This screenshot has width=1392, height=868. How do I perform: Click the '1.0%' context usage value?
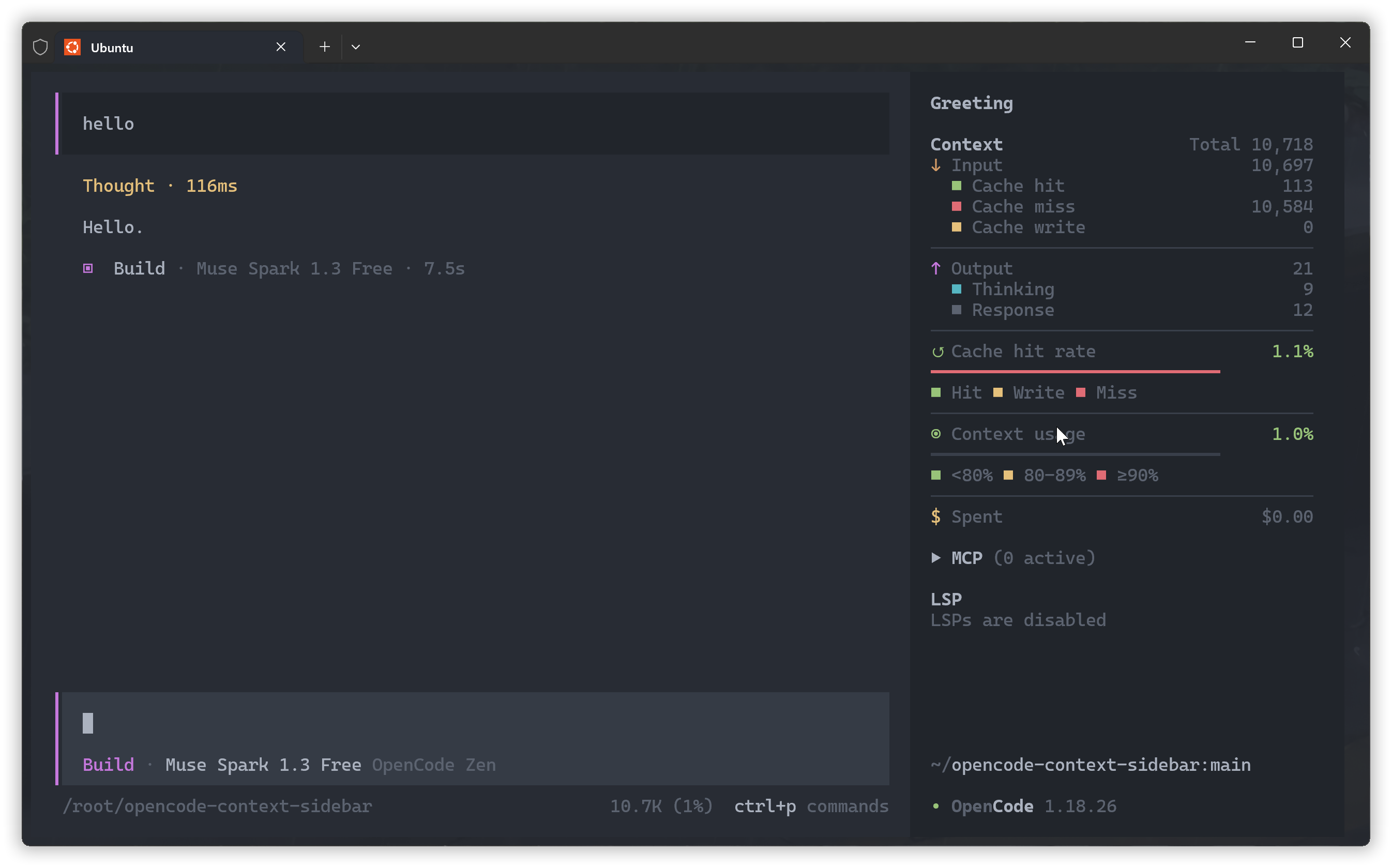[1293, 434]
